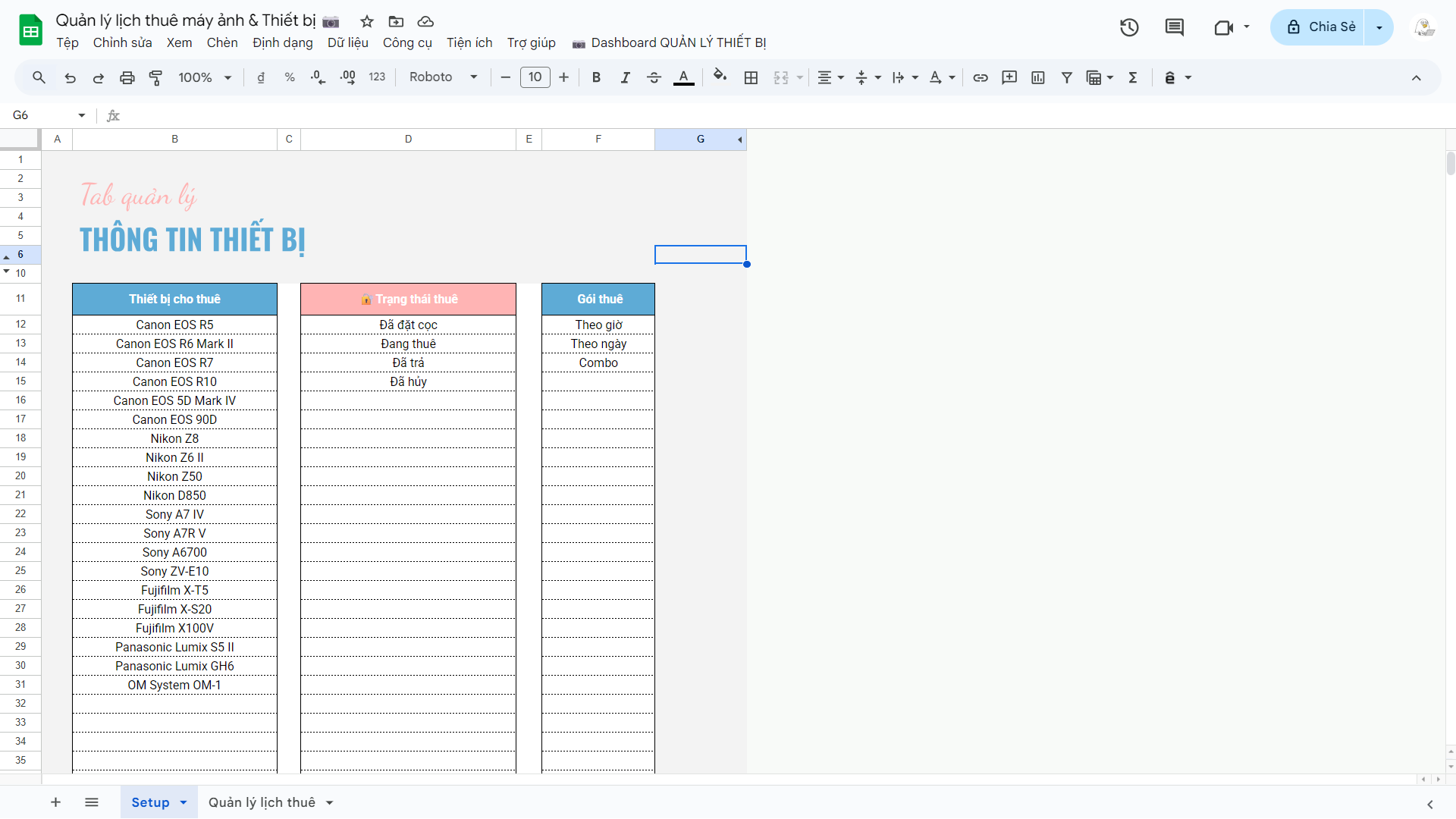Open the Định dạng menu
This screenshot has height=819, width=1456.
pos(282,42)
